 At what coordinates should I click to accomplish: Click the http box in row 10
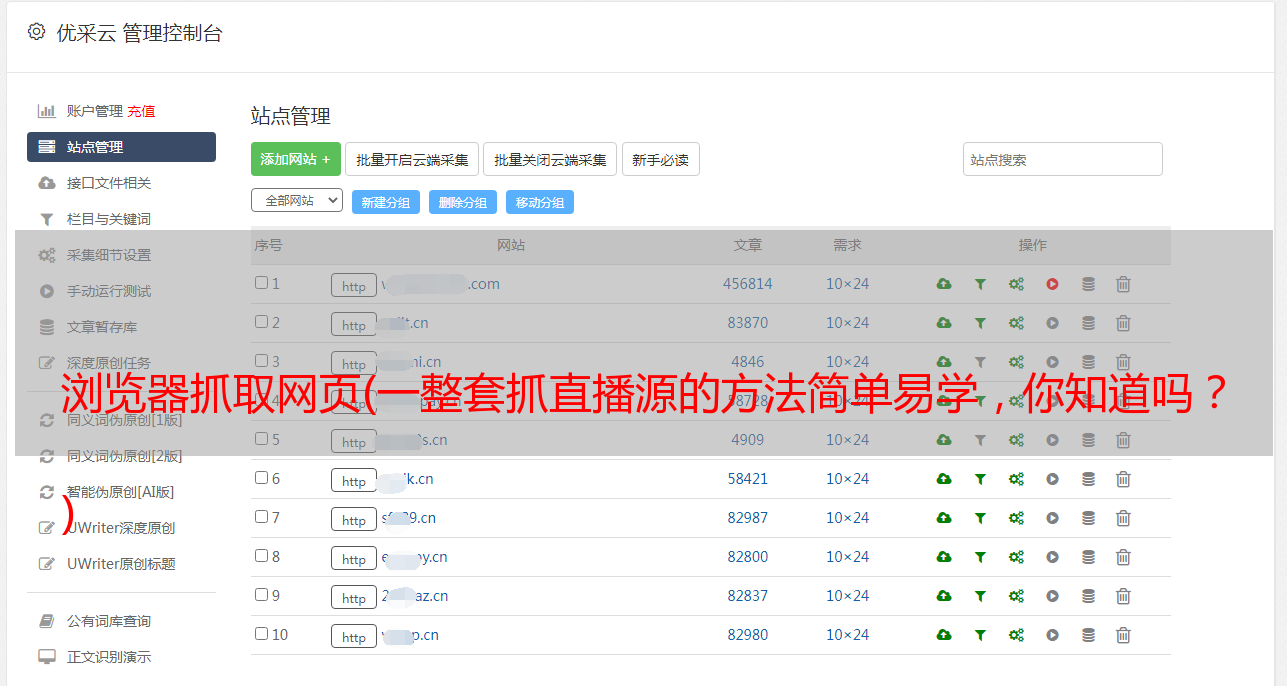click(x=354, y=637)
